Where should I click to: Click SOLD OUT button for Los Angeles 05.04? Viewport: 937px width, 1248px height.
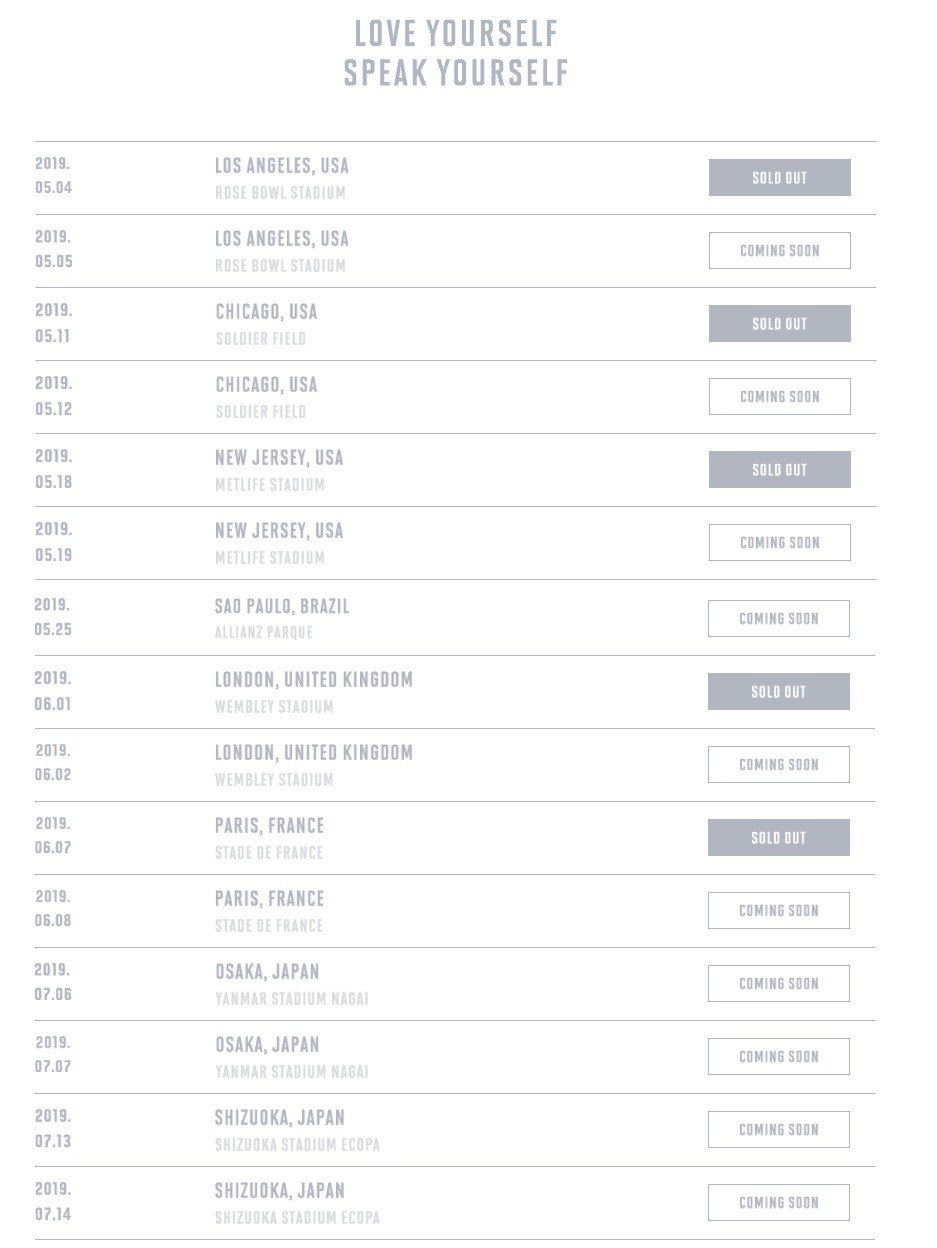click(779, 178)
